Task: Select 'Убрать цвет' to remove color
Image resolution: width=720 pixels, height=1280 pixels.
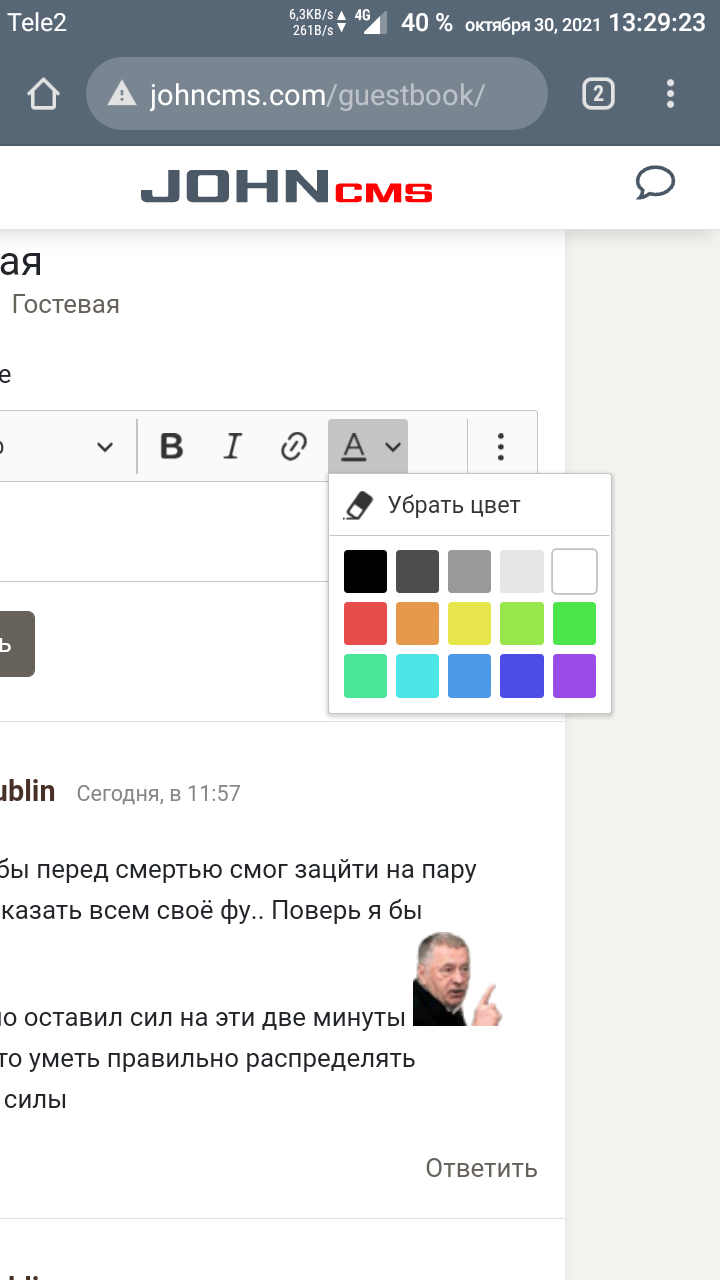Action: click(454, 505)
